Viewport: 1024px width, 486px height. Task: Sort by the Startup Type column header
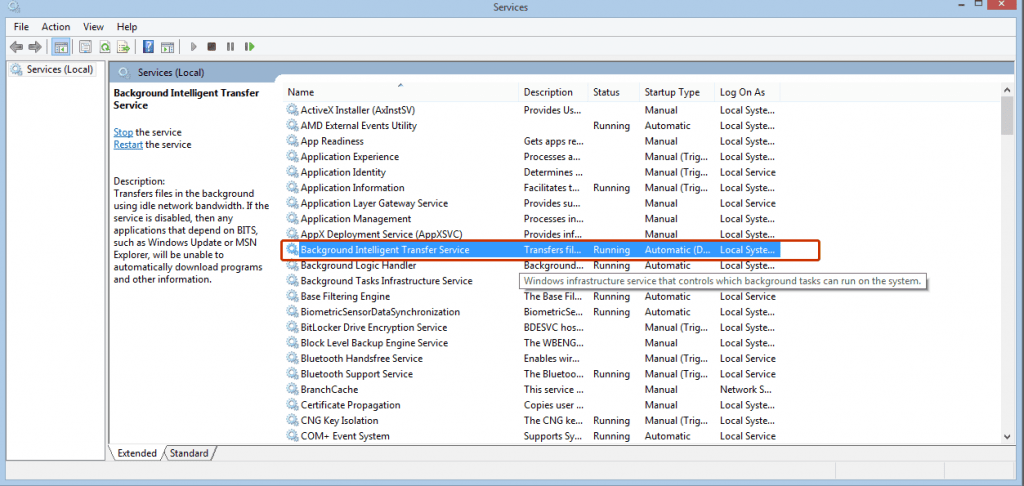point(677,92)
